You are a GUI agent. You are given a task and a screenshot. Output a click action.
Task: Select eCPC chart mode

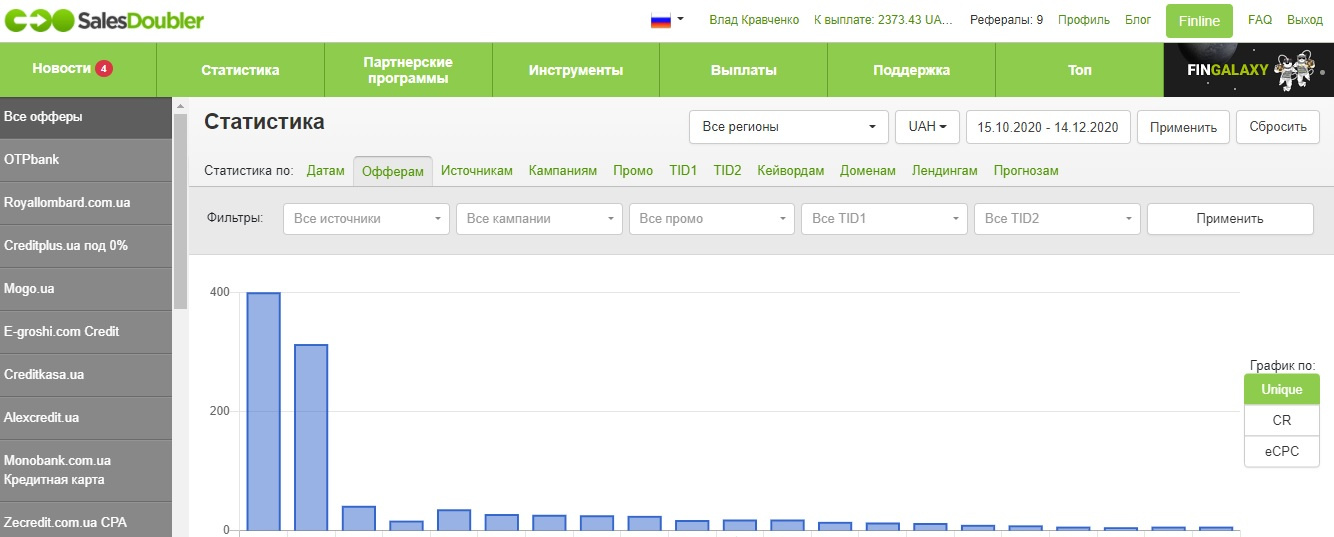1282,452
